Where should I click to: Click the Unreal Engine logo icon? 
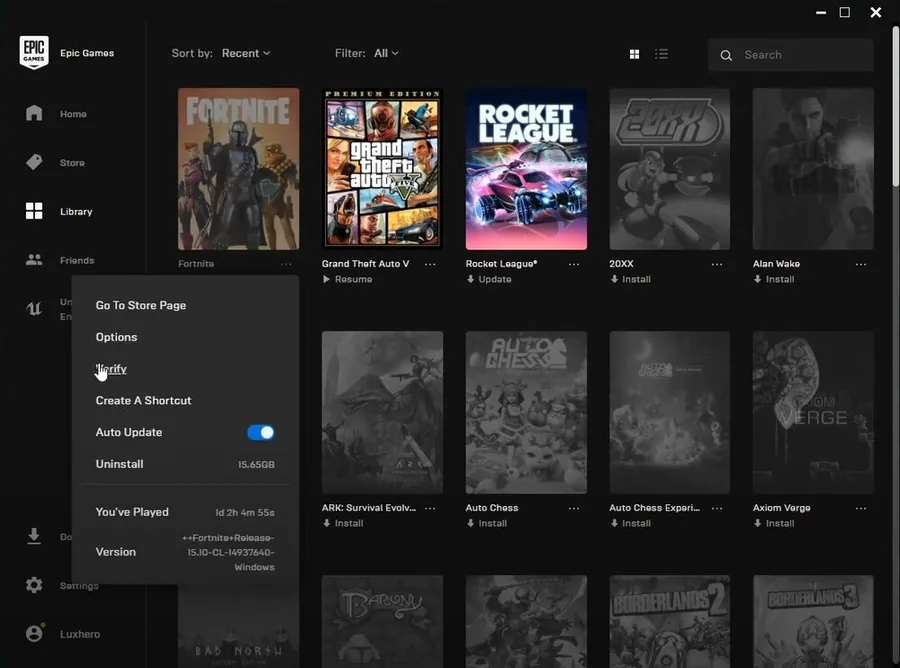(34, 309)
